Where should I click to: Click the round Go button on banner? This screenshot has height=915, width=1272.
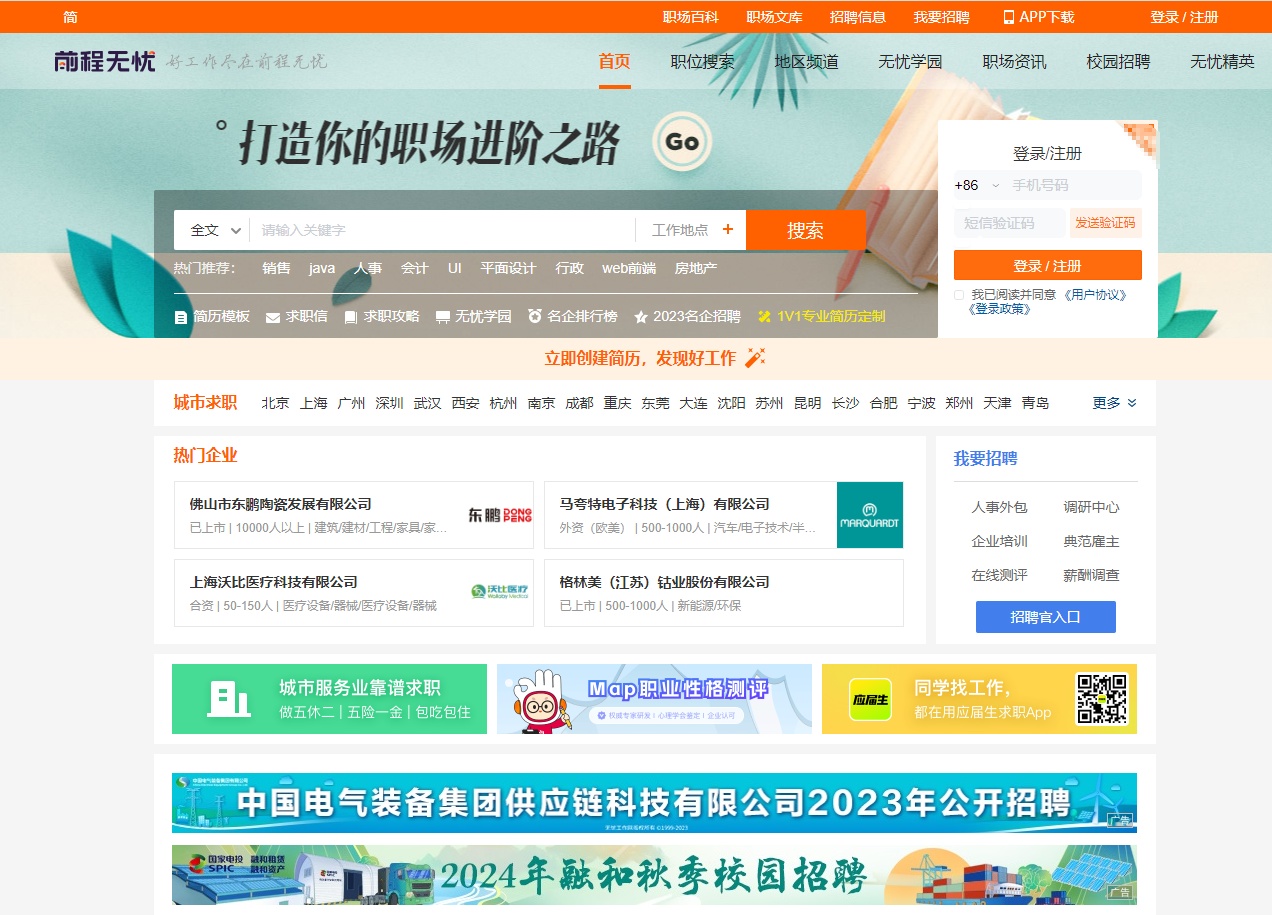(682, 142)
